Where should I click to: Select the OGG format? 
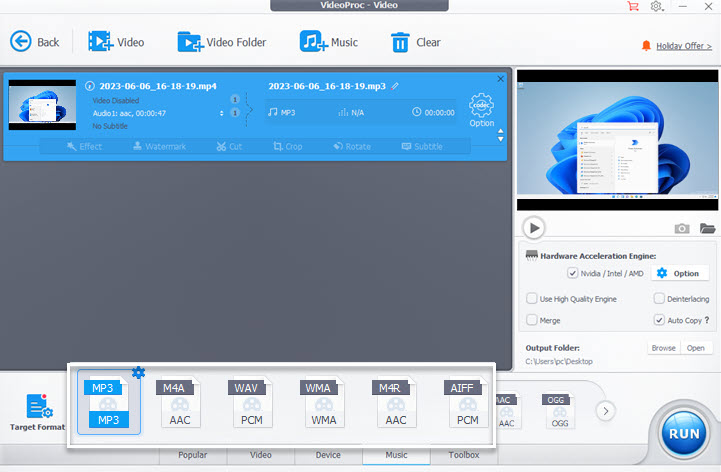559,411
